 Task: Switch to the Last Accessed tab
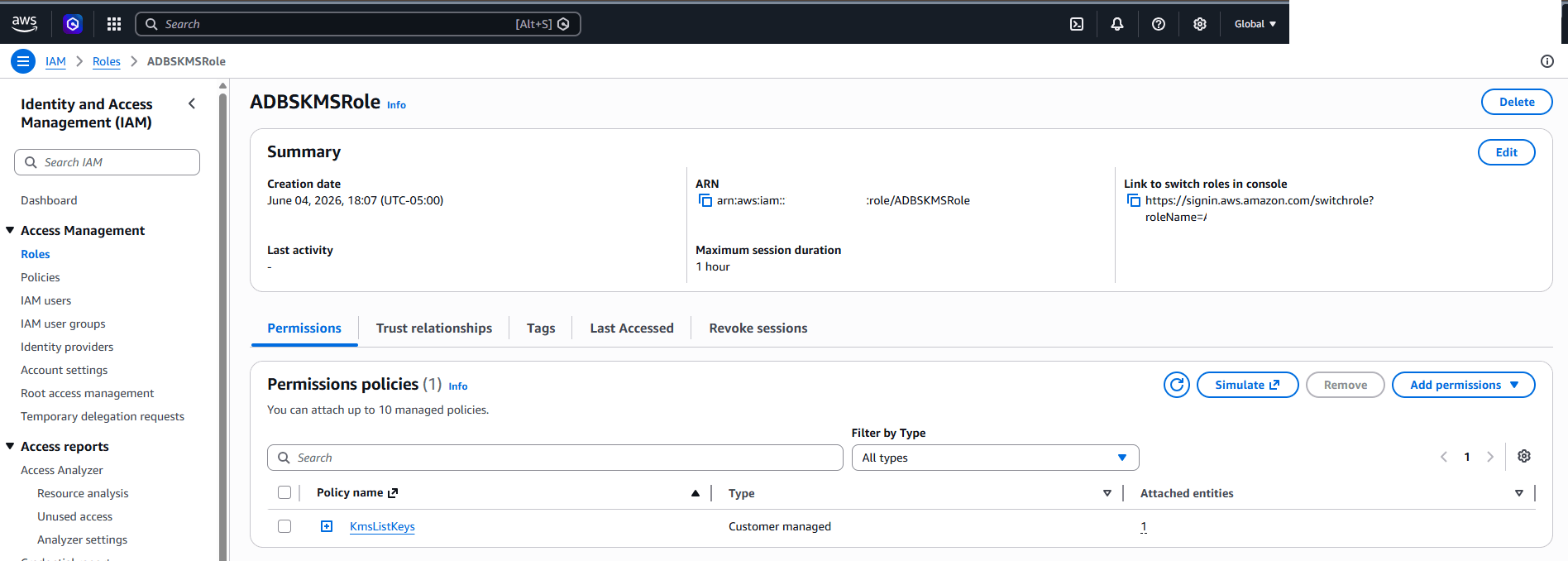pyautogui.click(x=632, y=328)
